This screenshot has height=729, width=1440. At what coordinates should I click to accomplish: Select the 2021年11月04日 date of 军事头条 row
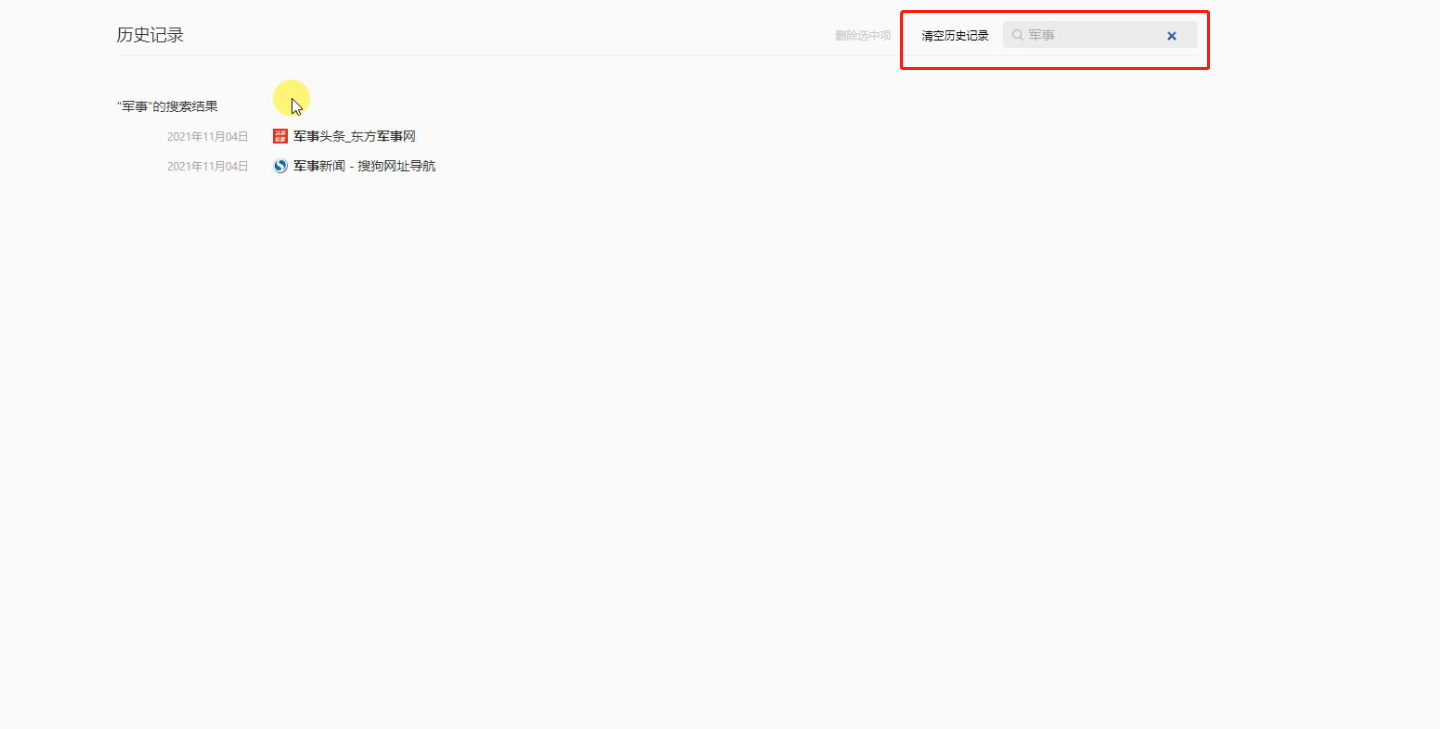207,137
